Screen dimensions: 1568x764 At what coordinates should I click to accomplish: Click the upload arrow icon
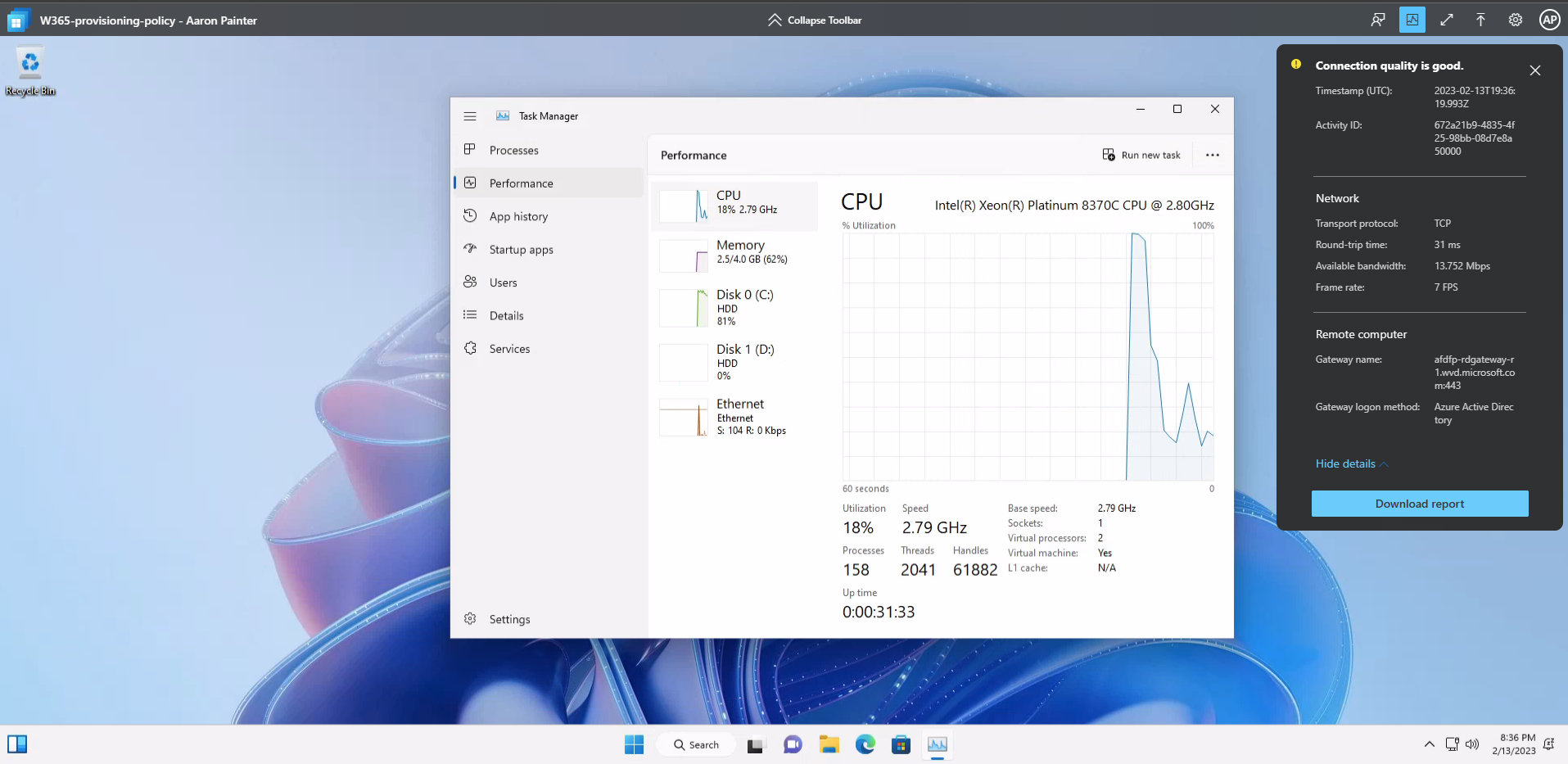click(1480, 20)
